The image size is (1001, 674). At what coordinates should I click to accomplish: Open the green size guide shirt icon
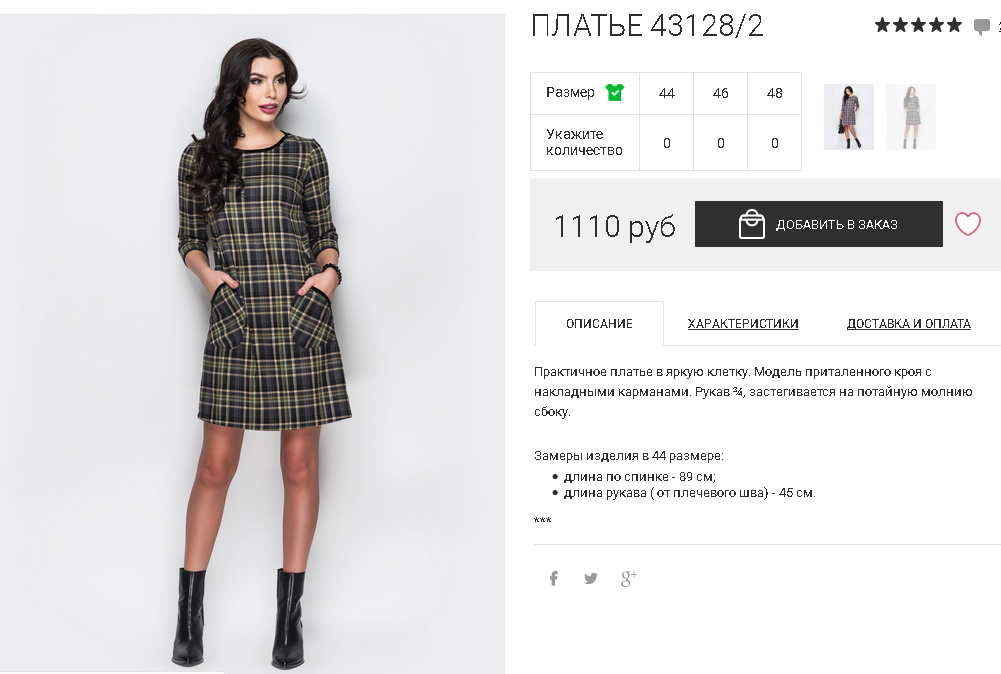tap(615, 93)
